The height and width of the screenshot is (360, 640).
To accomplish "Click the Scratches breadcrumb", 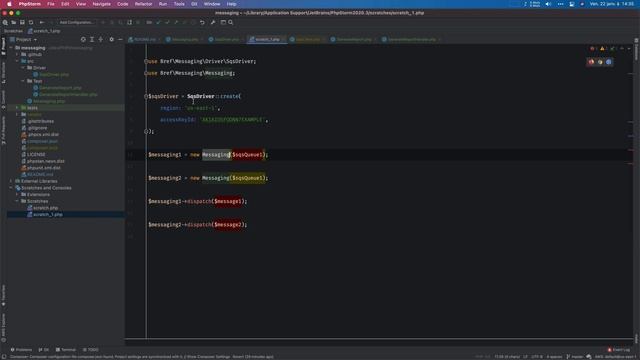I will pos(13,31).
